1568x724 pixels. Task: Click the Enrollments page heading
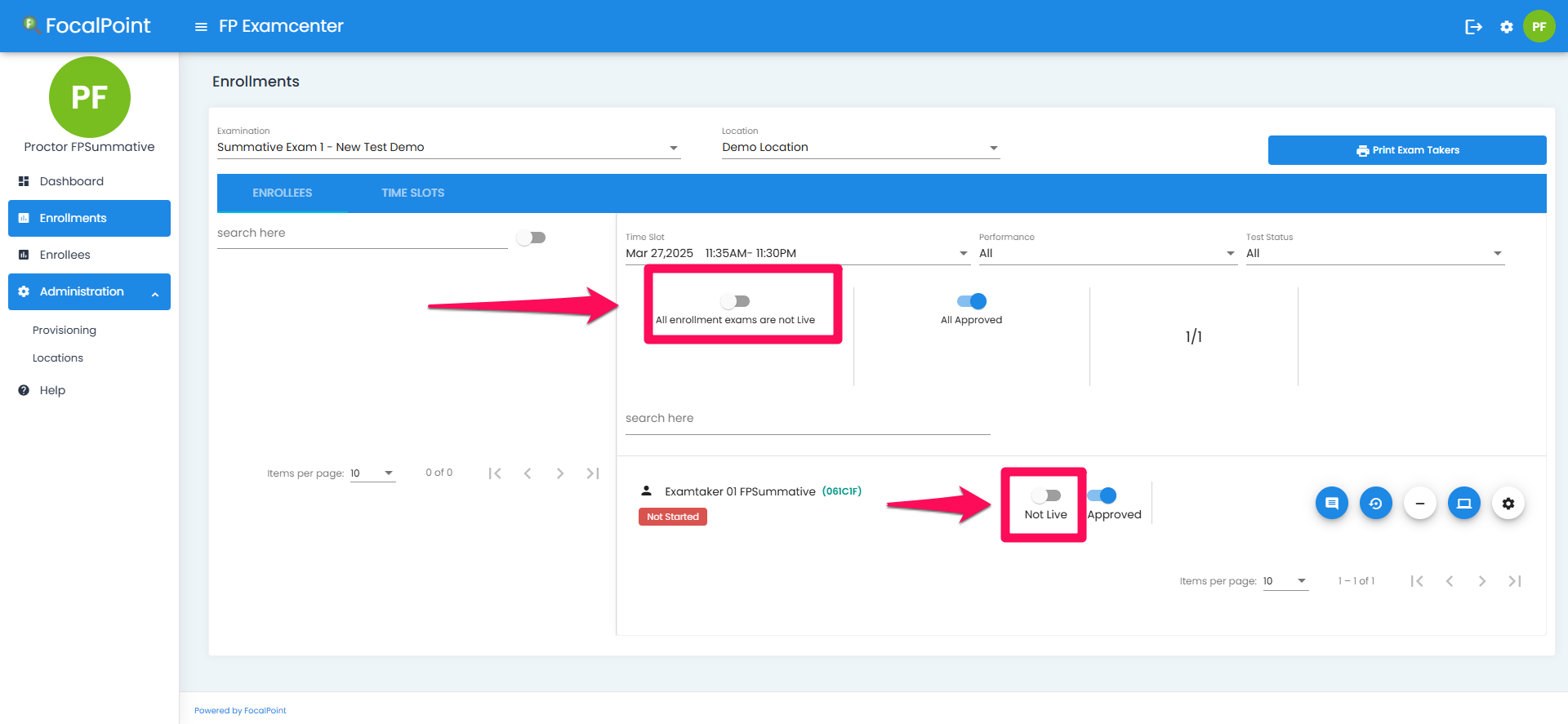click(x=256, y=82)
